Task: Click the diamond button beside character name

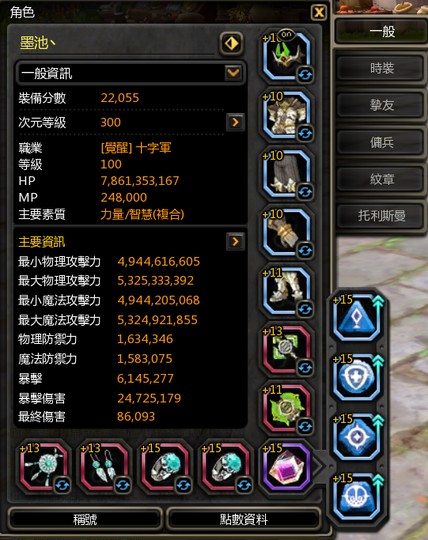Action: (231, 43)
